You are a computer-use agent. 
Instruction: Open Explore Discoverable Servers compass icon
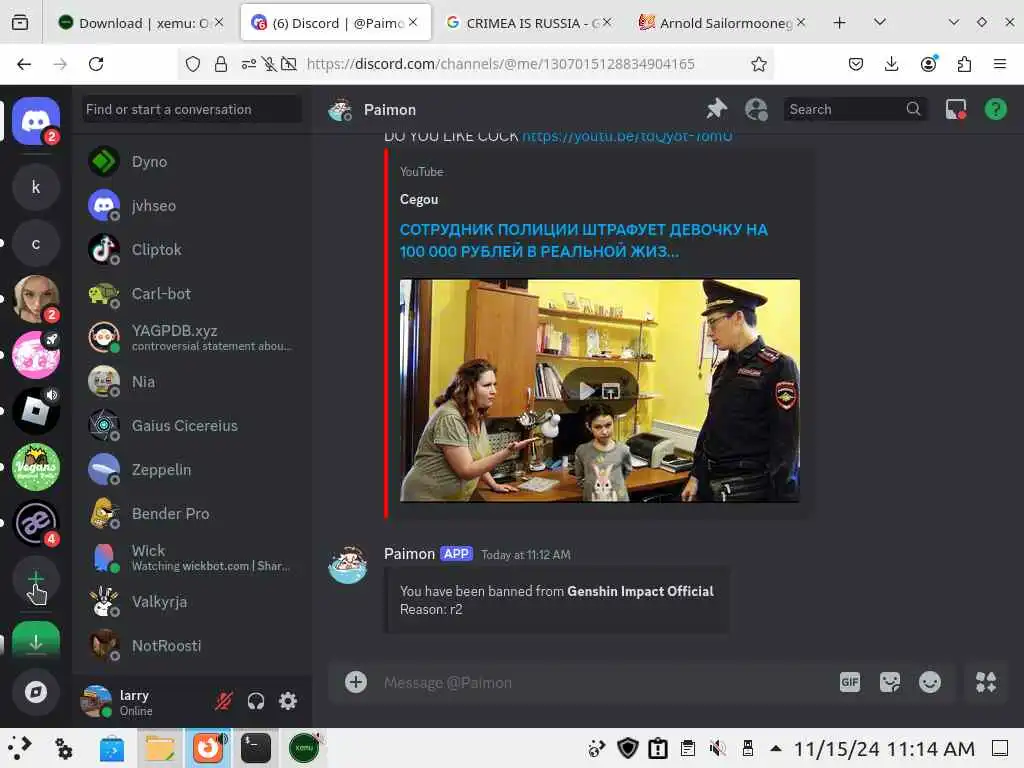36,692
